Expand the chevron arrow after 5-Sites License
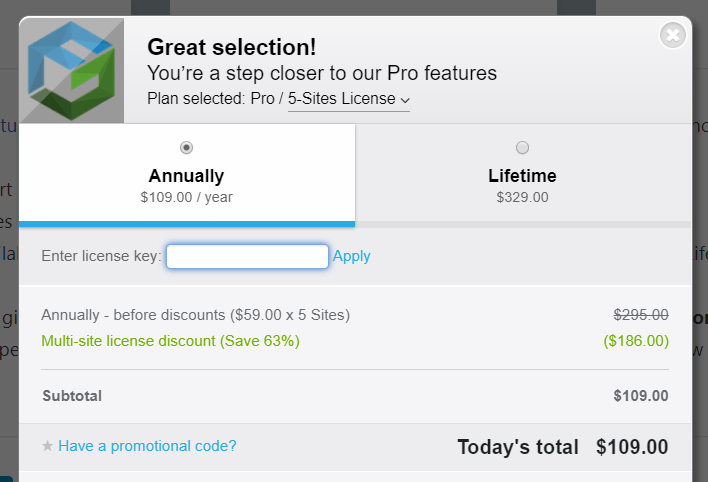Screen dimensions: 708x482 (x=405, y=100)
